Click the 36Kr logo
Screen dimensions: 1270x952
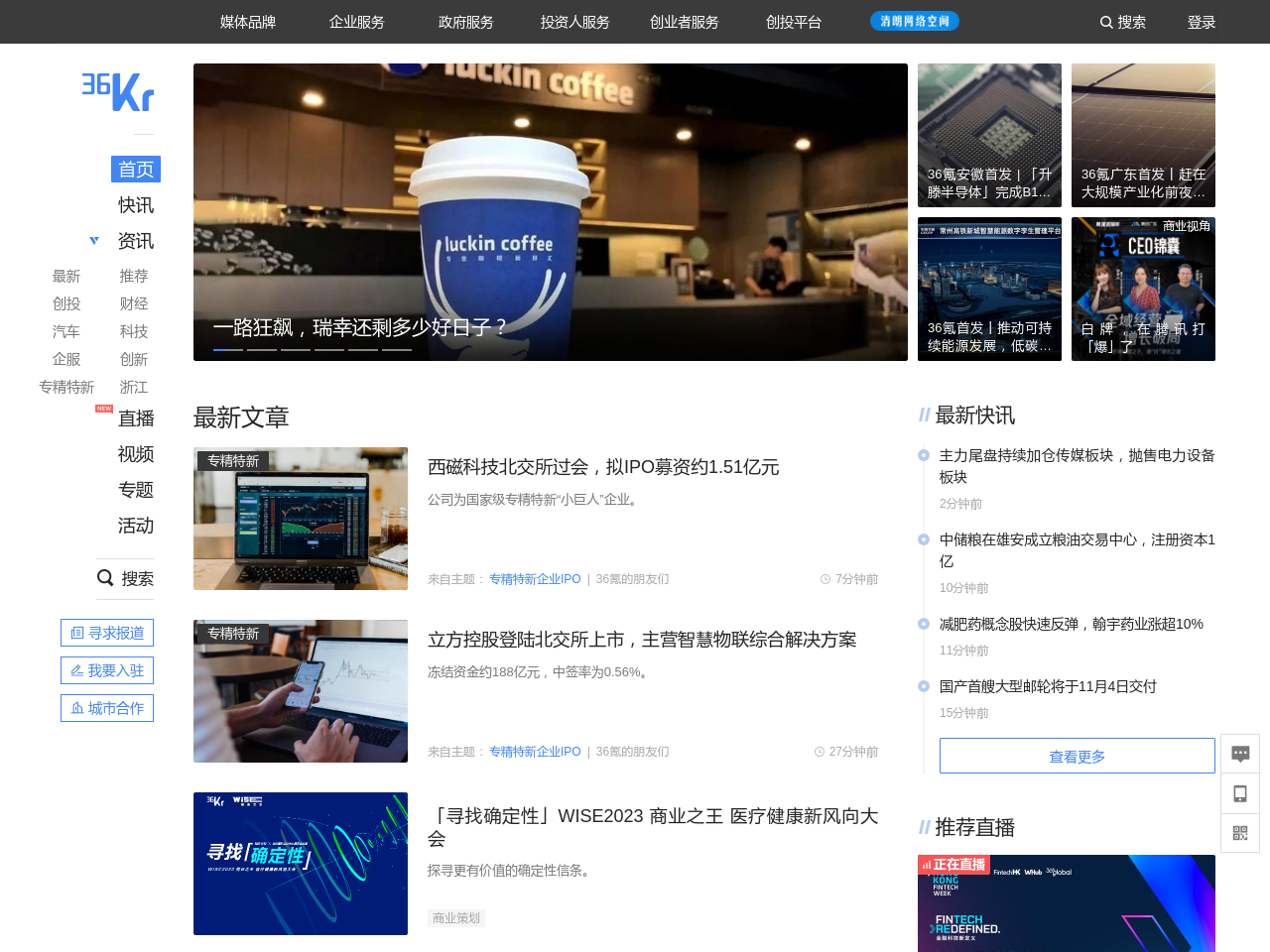click(x=118, y=91)
